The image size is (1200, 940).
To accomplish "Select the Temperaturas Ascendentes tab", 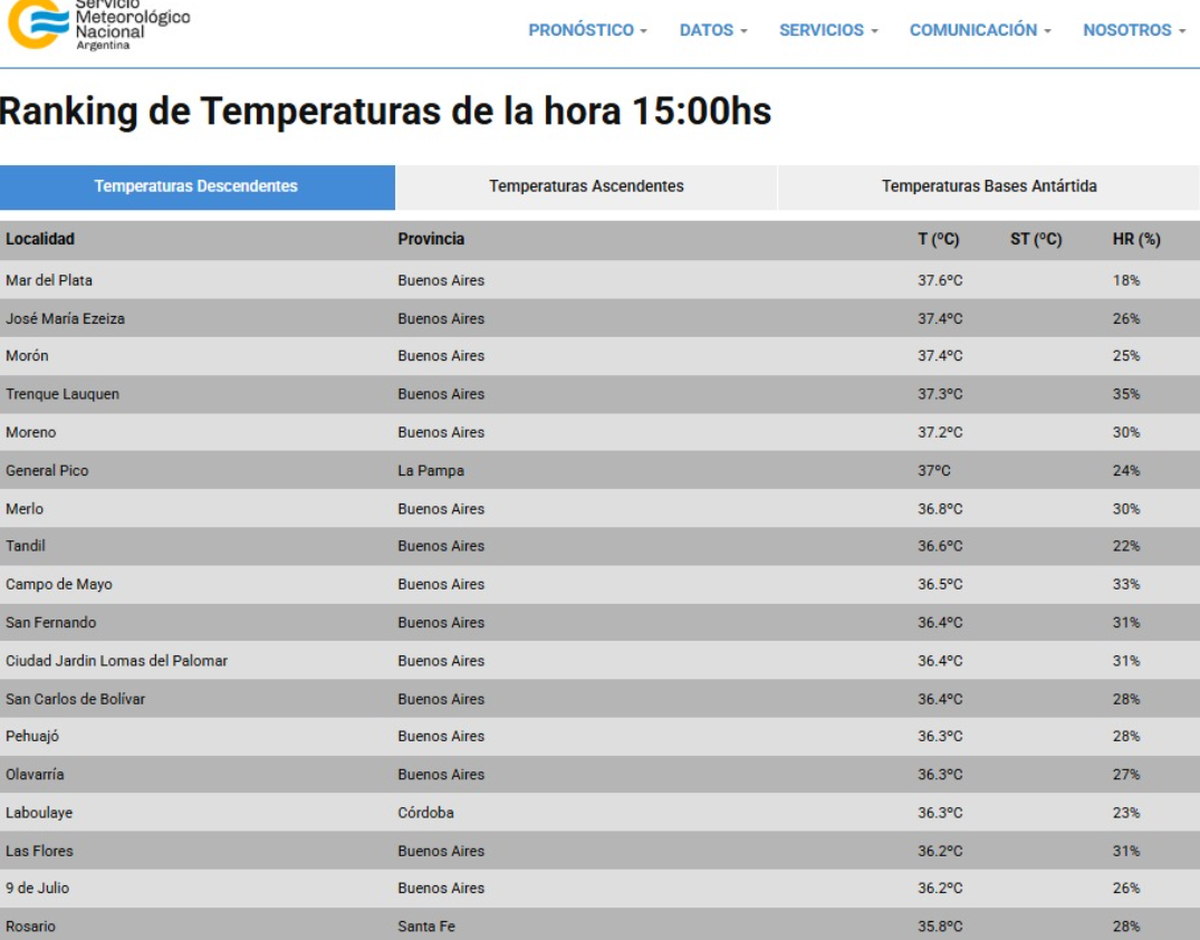I will (x=586, y=186).
